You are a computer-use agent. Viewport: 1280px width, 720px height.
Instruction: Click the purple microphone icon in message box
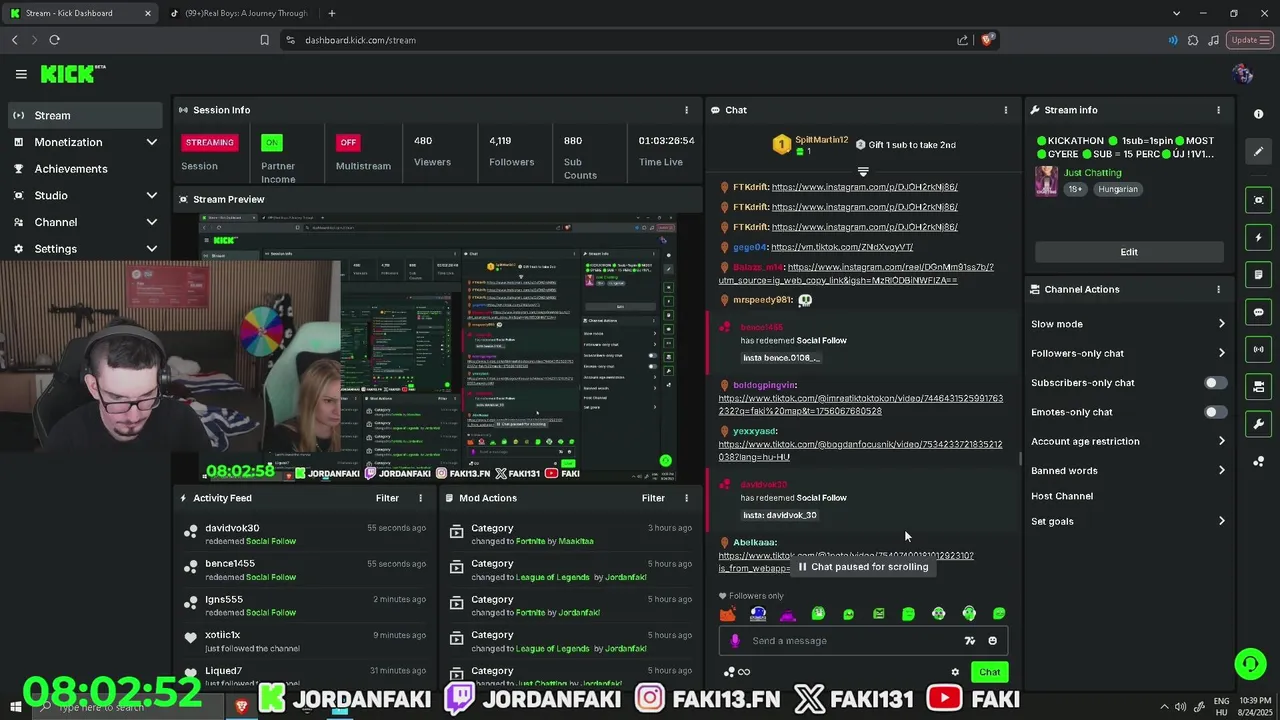pos(735,641)
